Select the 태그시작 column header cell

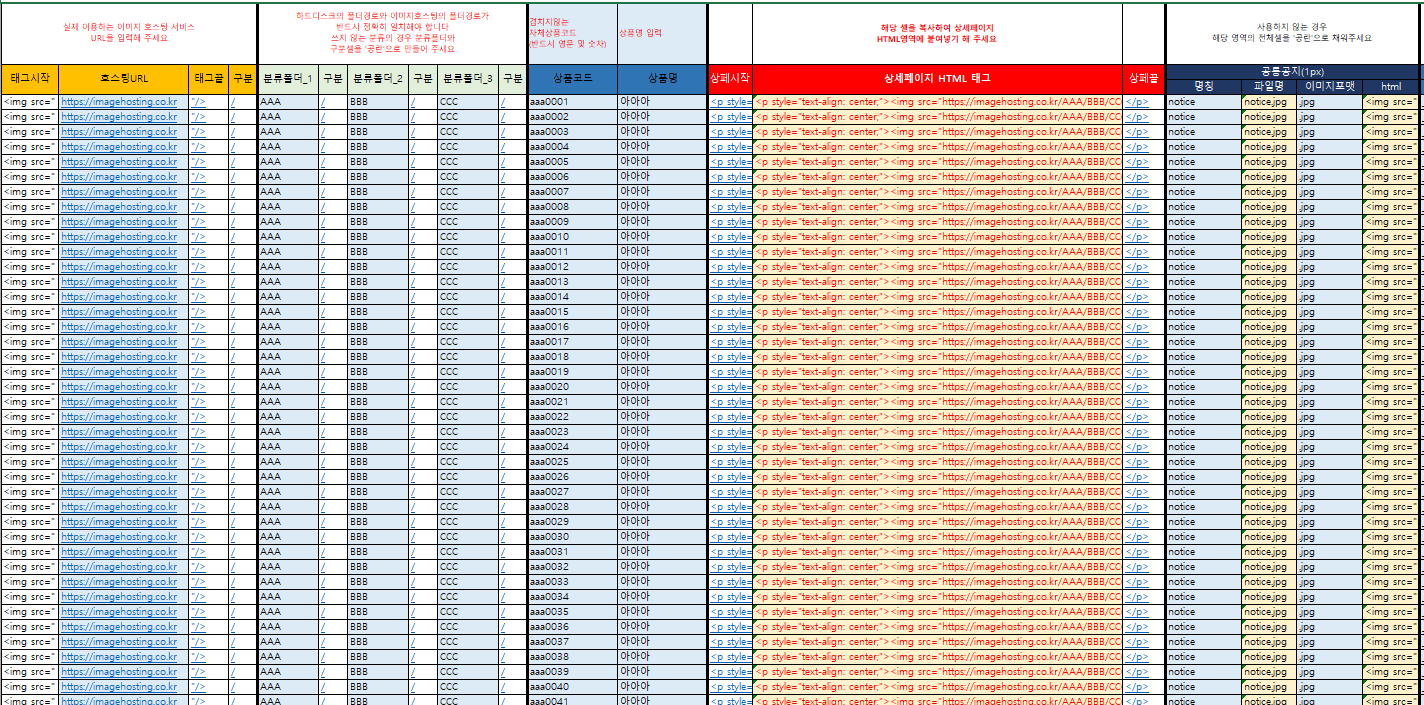click(30, 79)
